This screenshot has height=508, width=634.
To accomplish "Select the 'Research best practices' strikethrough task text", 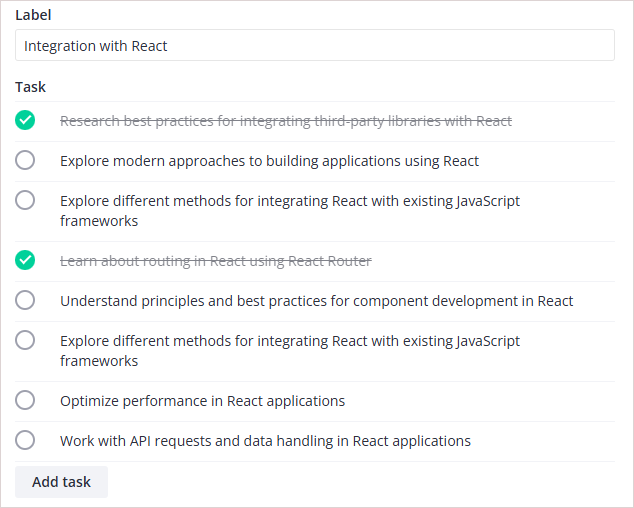I will (x=286, y=121).
